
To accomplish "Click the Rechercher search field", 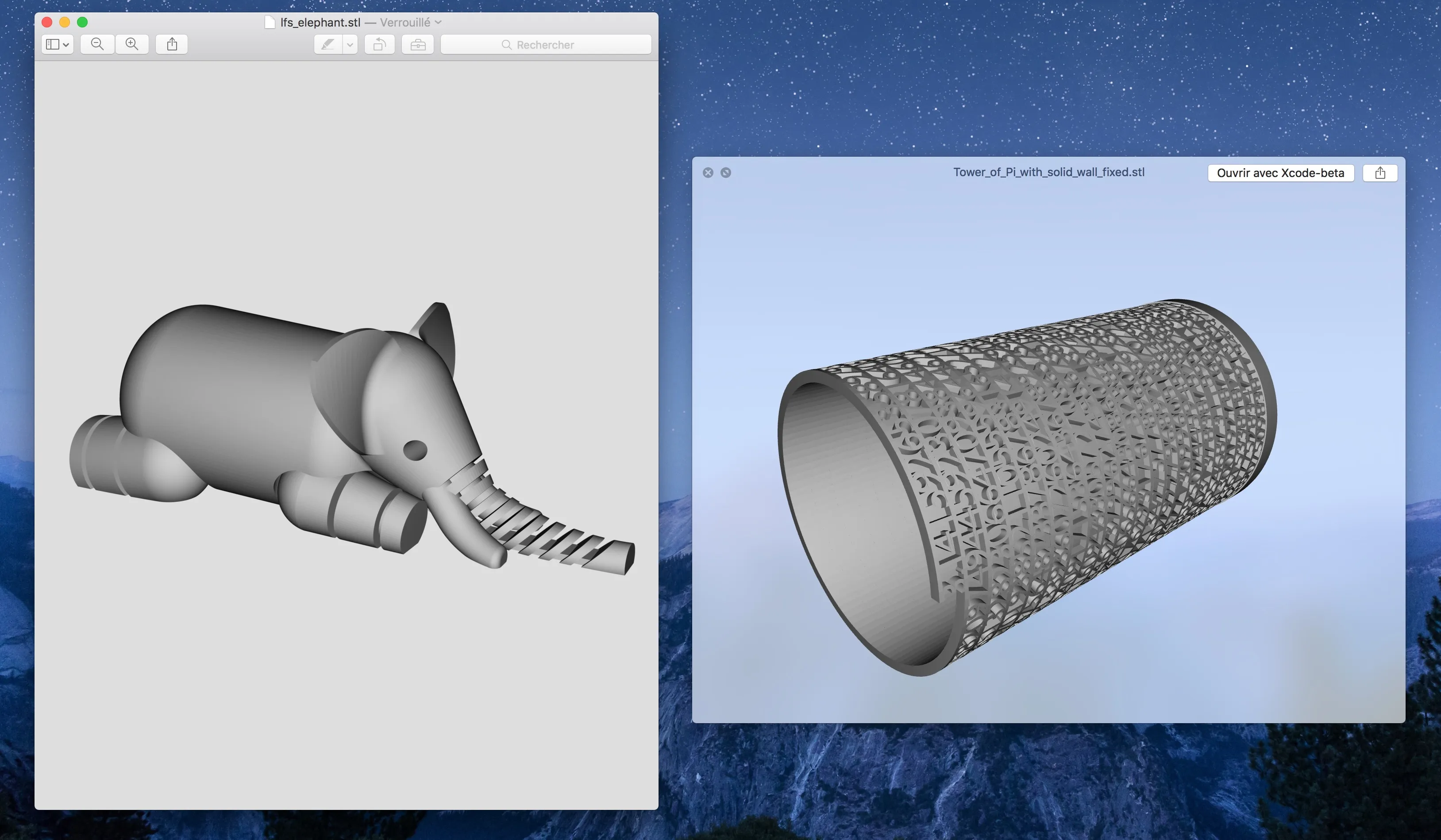I will tap(546, 45).
